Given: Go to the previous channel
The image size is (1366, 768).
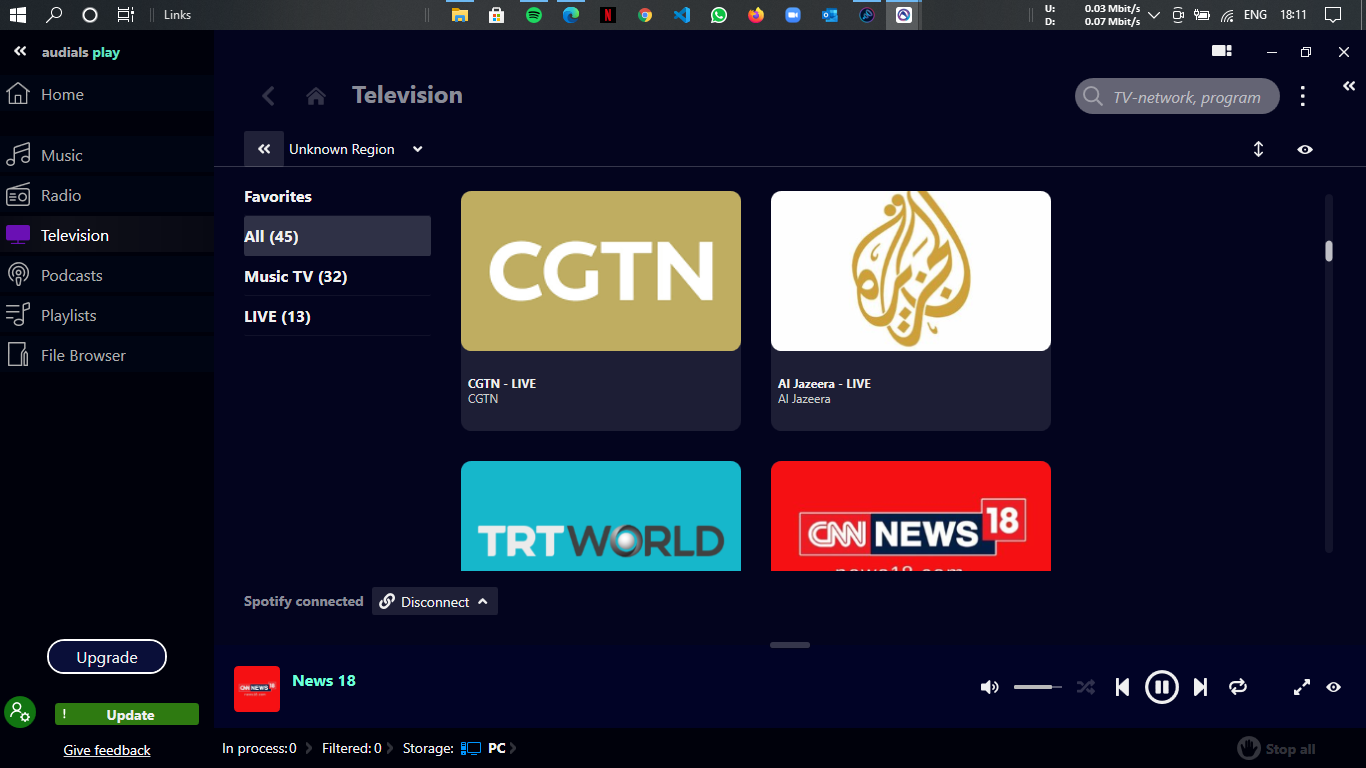Looking at the screenshot, I should pos(1122,687).
